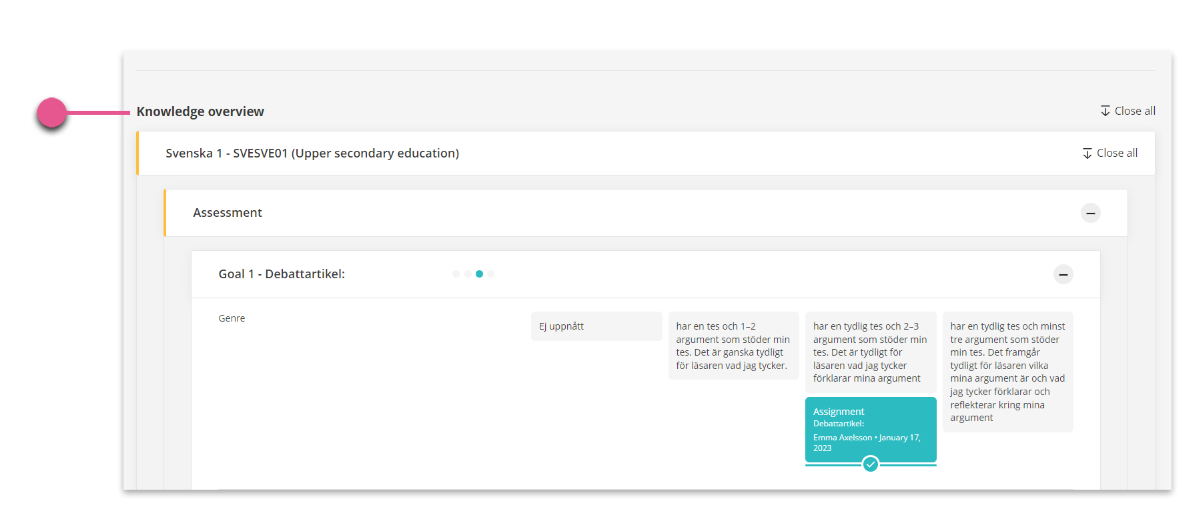Select the 'minst tre argument' level cell
1198x529 pixels.
(x=1008, y=372)
